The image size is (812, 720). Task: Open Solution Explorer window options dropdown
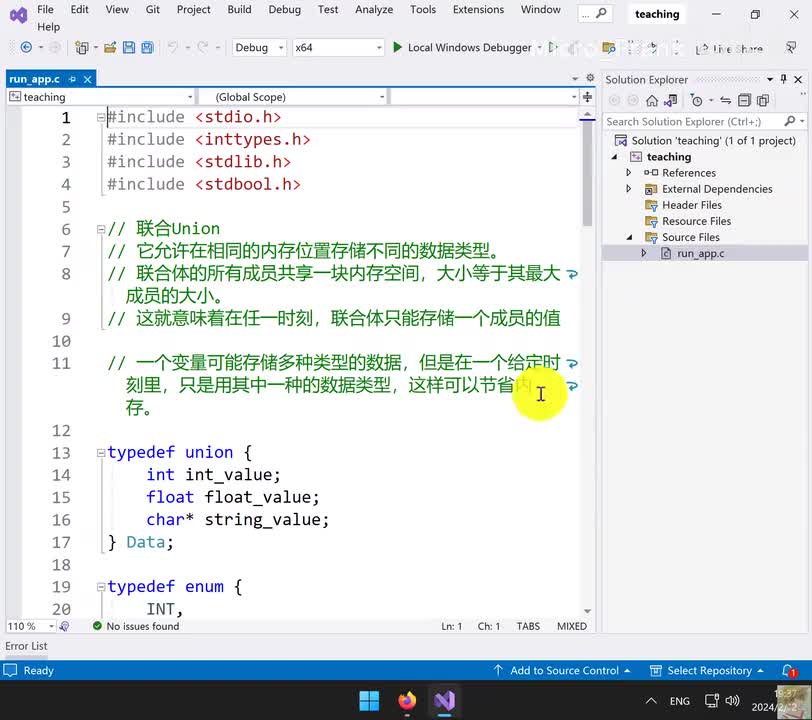(x=770, y=79)
